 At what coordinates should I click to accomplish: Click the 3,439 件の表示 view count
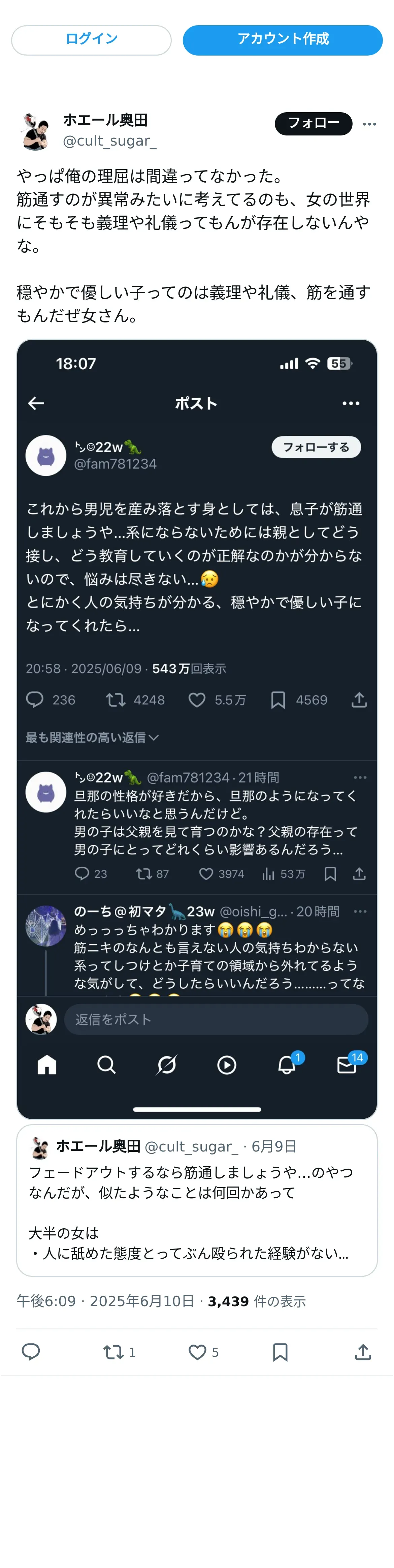257,1301
